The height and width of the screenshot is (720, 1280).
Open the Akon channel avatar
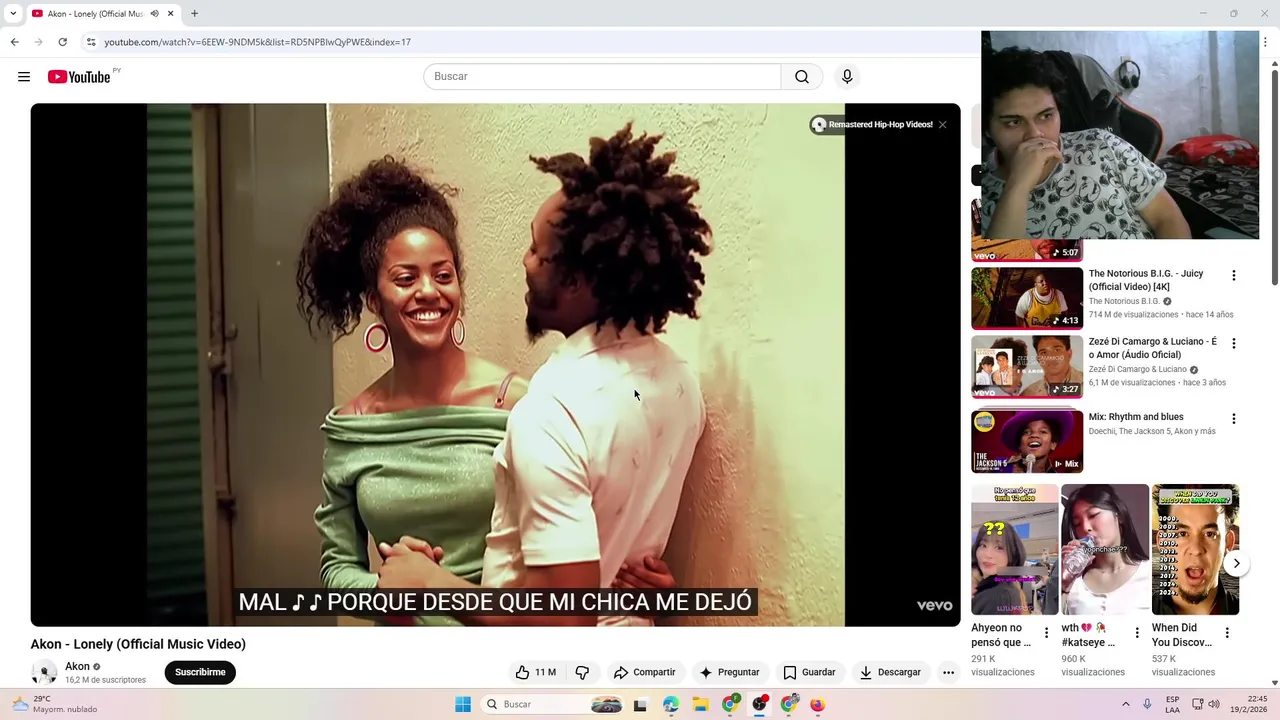coord(44,673)
